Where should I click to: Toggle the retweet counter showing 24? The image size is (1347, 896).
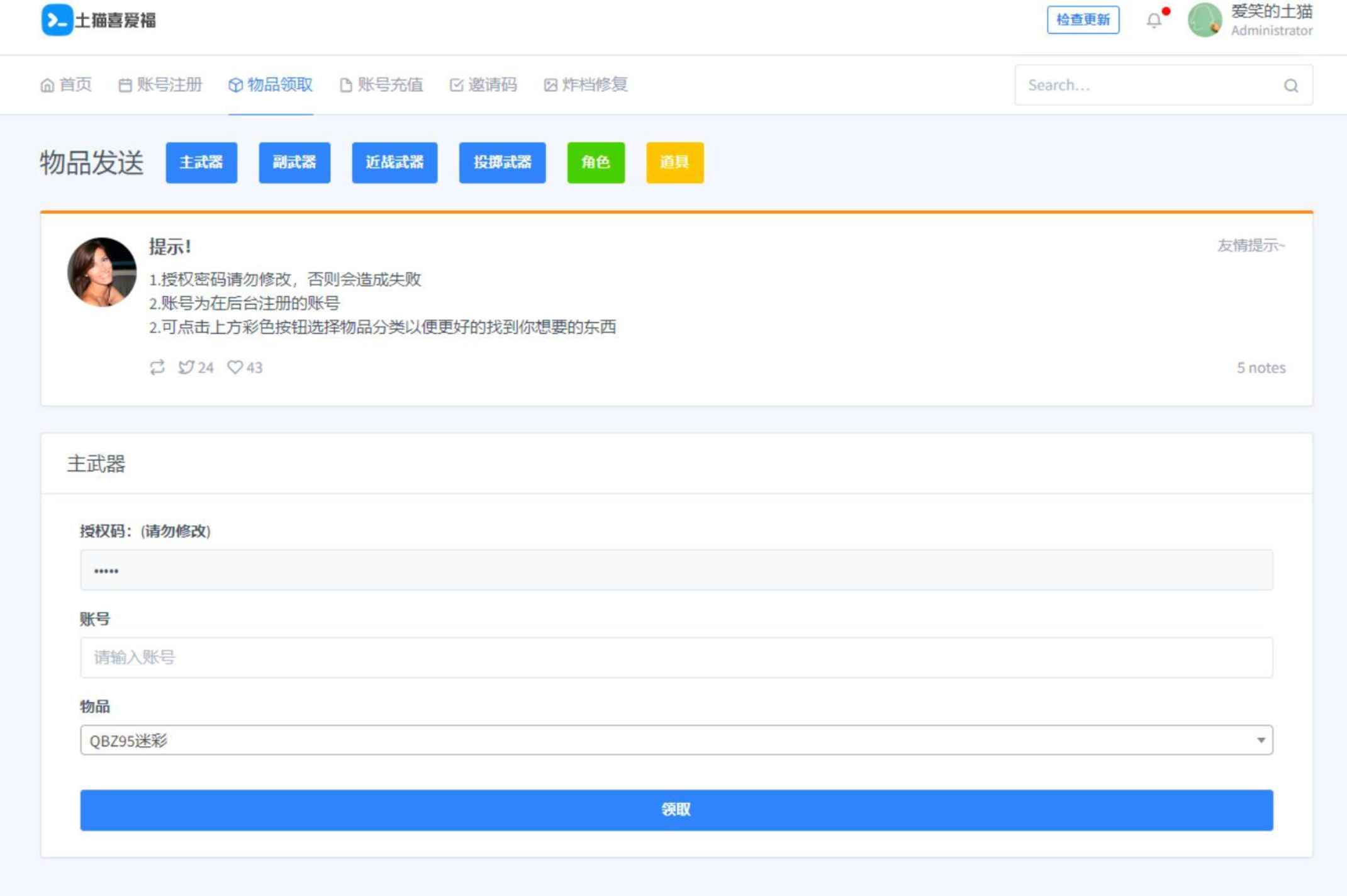[x=196, y=367]
